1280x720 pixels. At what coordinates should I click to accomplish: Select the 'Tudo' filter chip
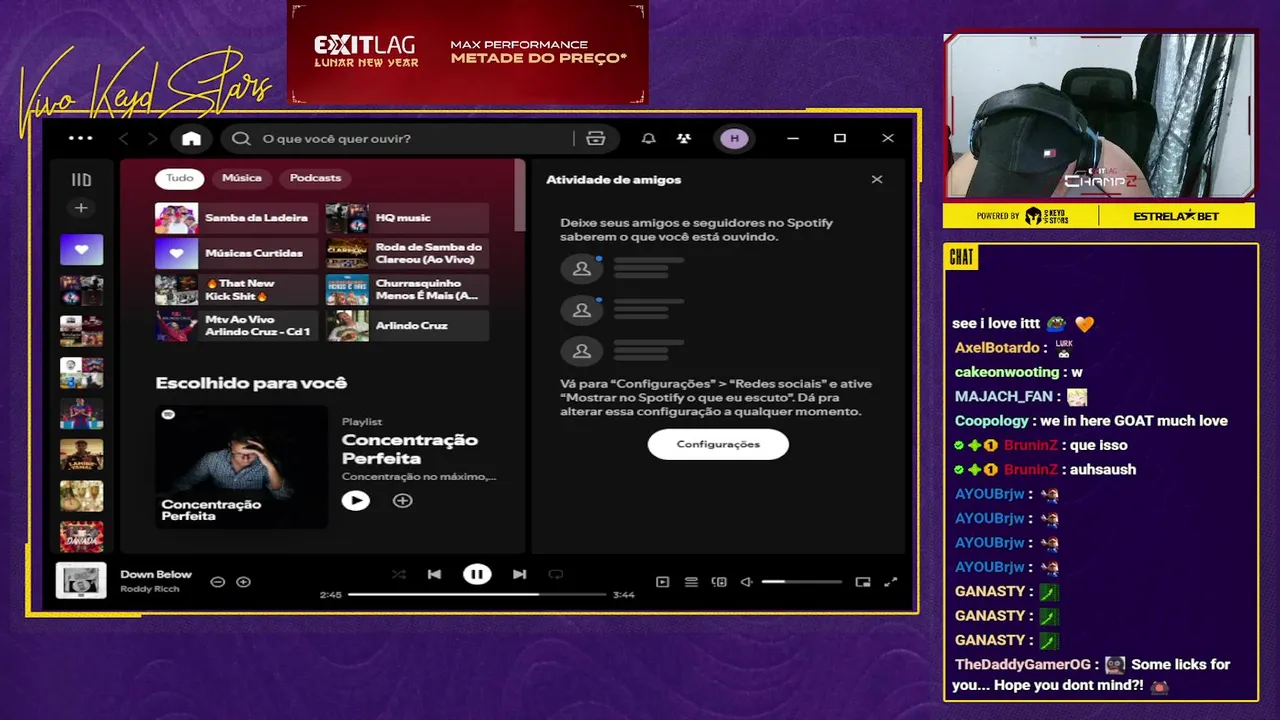[180, 178]
